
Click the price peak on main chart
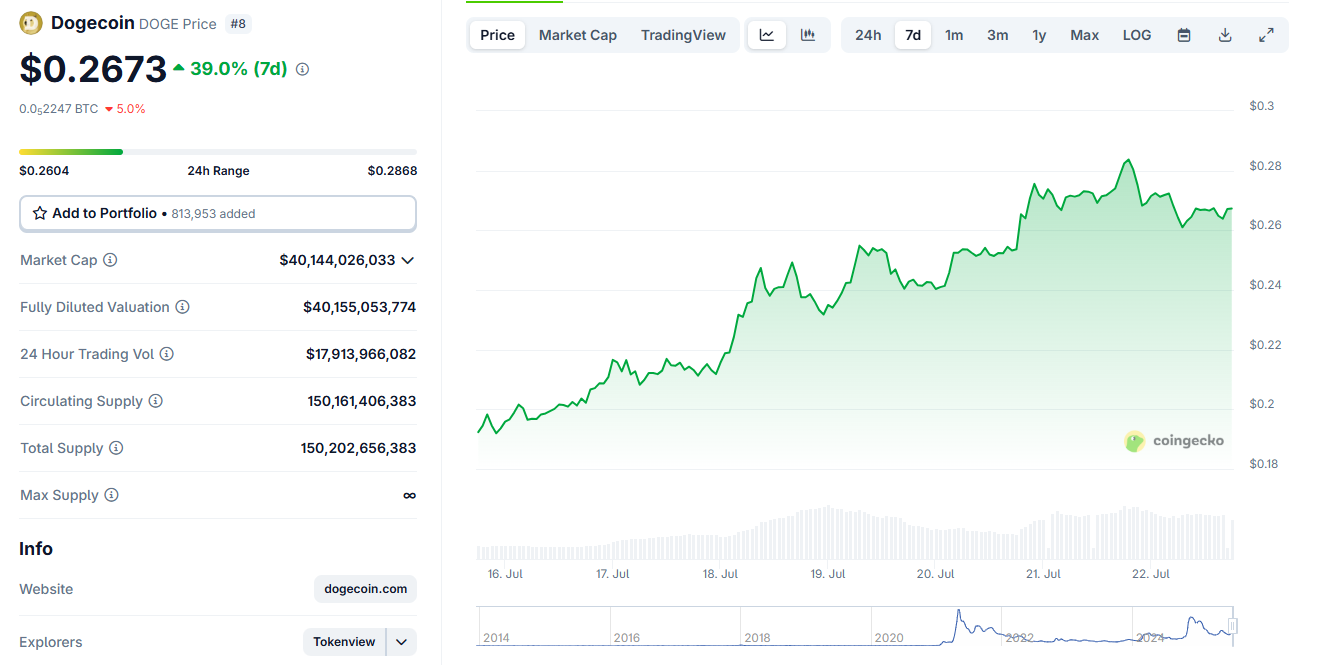pyautogui.click(x=1128, y=160)
